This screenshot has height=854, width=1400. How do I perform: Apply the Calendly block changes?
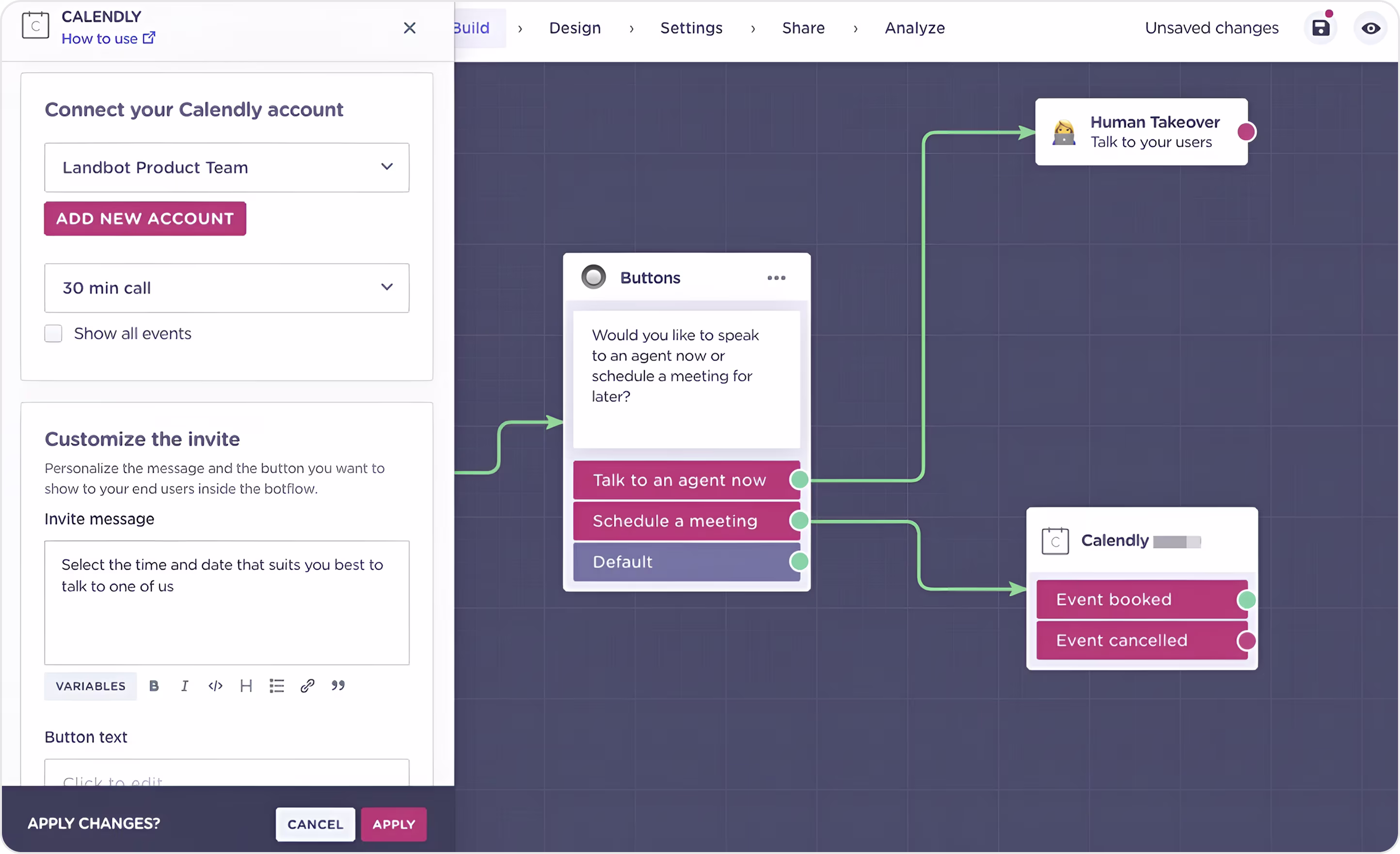[394, 824]
